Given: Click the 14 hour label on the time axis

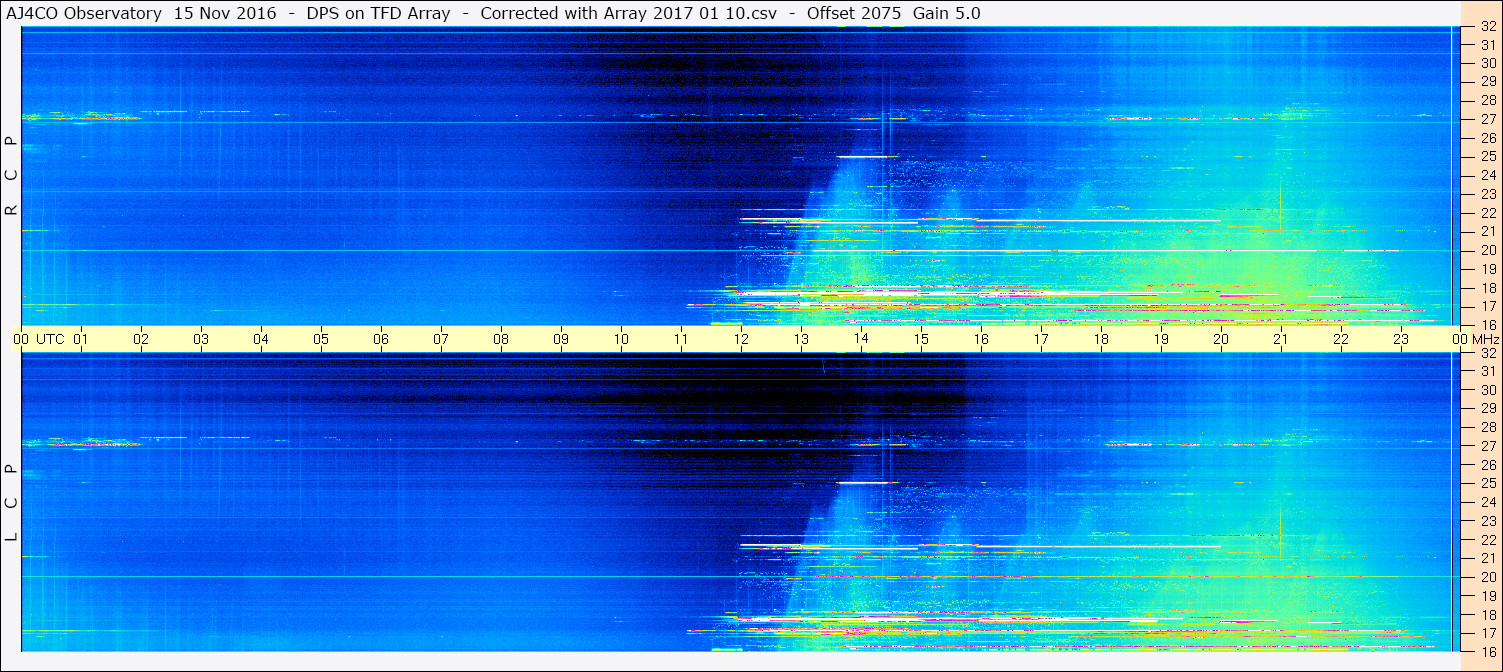Looking at the screenshot, I should click(x=861, y=339).
